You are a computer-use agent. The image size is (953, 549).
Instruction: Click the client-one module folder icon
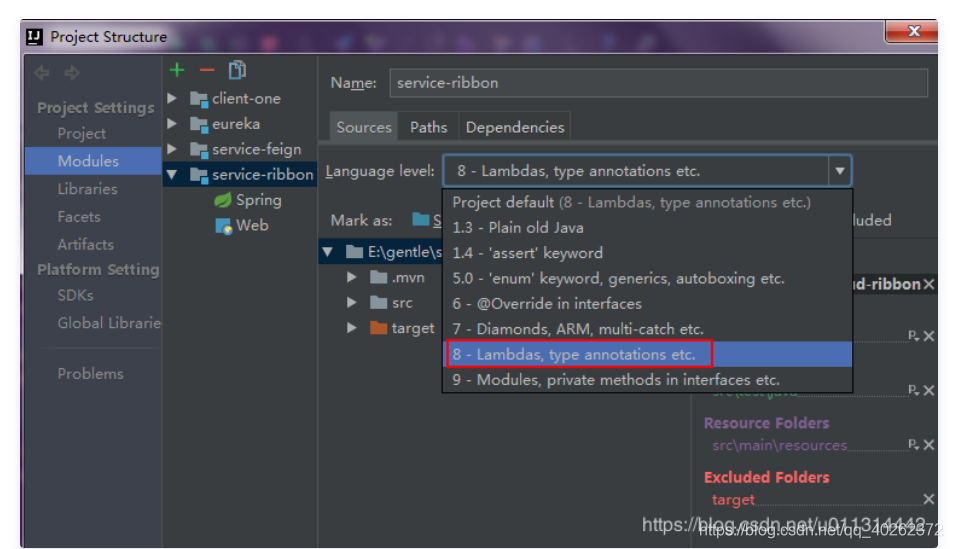(x=199, y=99)
